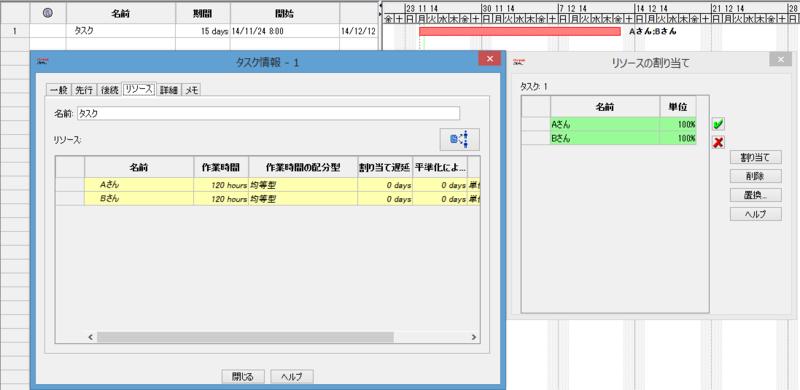Click 開始 column header in main sheet
The image size is (800, 390).
pyautogui.click(x=285, y=13)
